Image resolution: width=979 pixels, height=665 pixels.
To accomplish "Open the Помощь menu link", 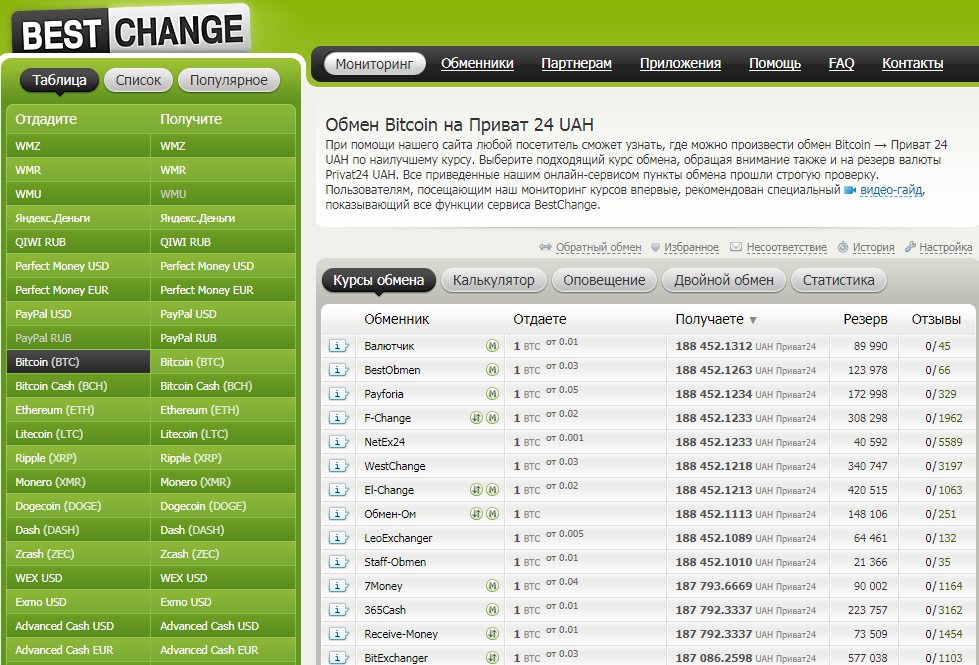I will (775, 64).
